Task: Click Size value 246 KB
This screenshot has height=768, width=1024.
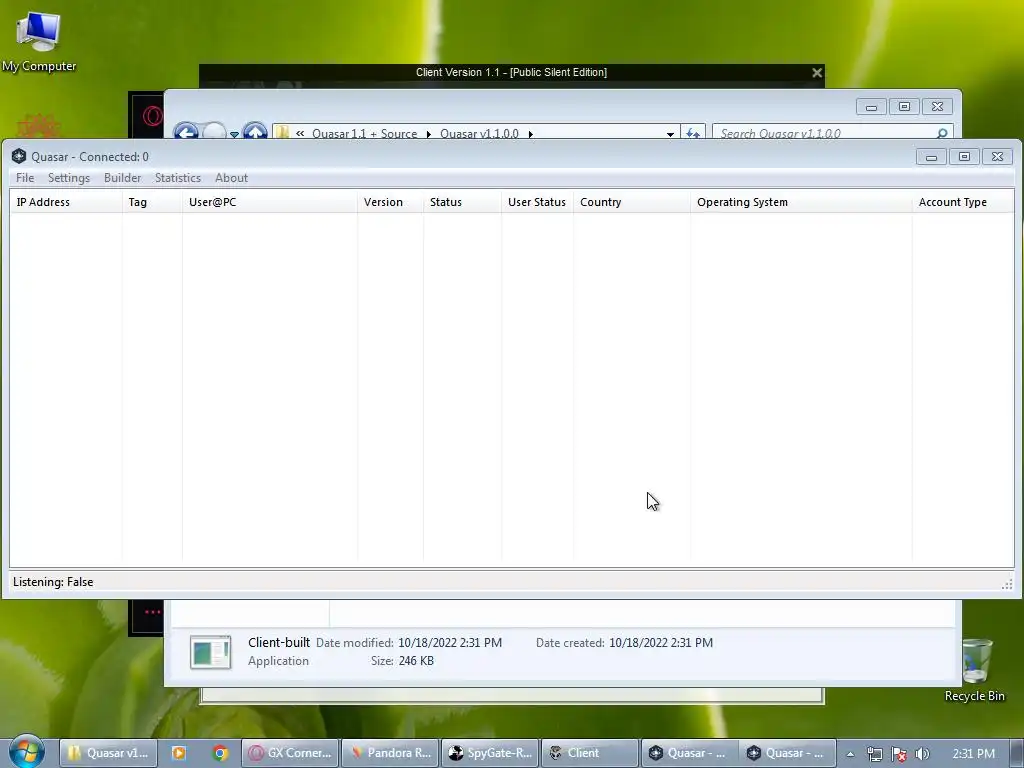Action: click(x=416, y=661)
